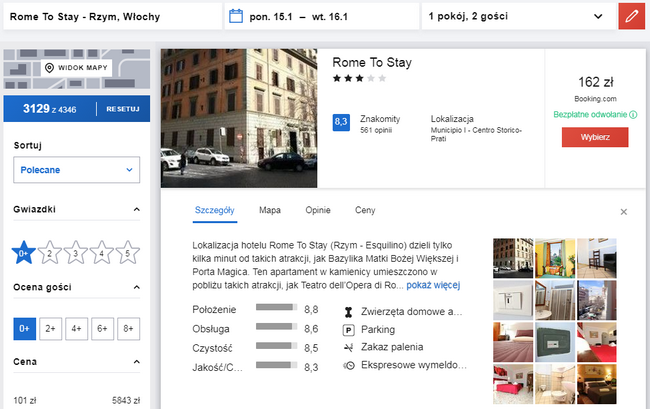650x409 pixels.
Task: Select the 0+ guest rating filter
Action: point(24,329)
